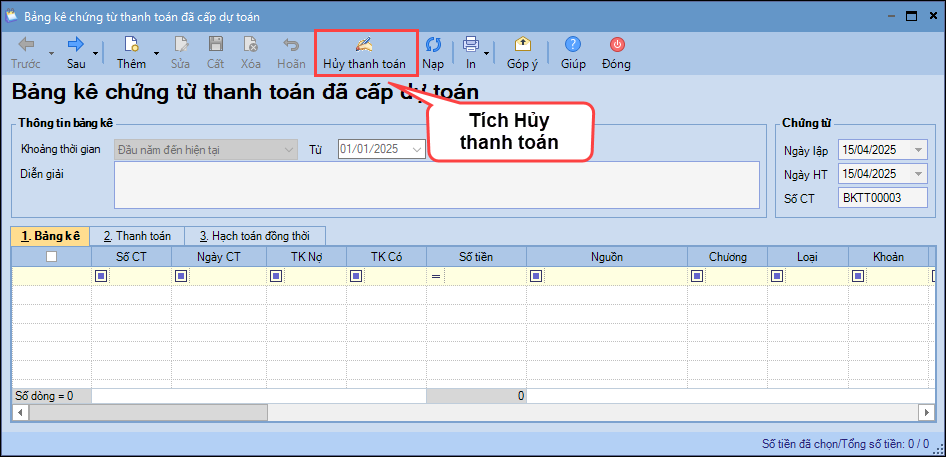Viewport: 946px width, 457px height.
Task: Open filter operator for Chương column
Action: click(x=697, y=276)
